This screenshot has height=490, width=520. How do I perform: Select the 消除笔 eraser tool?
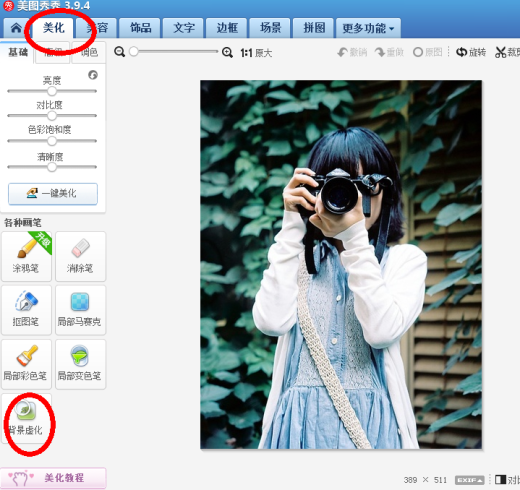(x=80, y=256)
